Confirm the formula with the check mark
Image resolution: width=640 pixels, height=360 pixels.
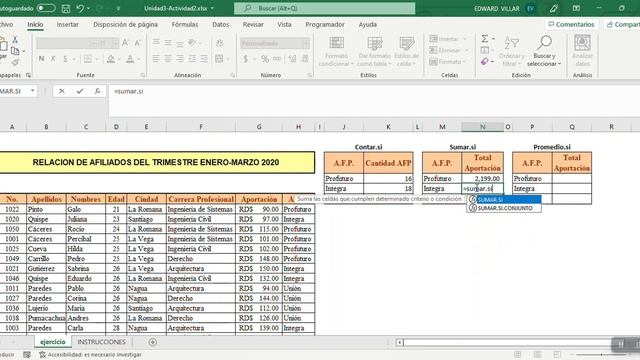pyautogui.click(x=80, y=91)
